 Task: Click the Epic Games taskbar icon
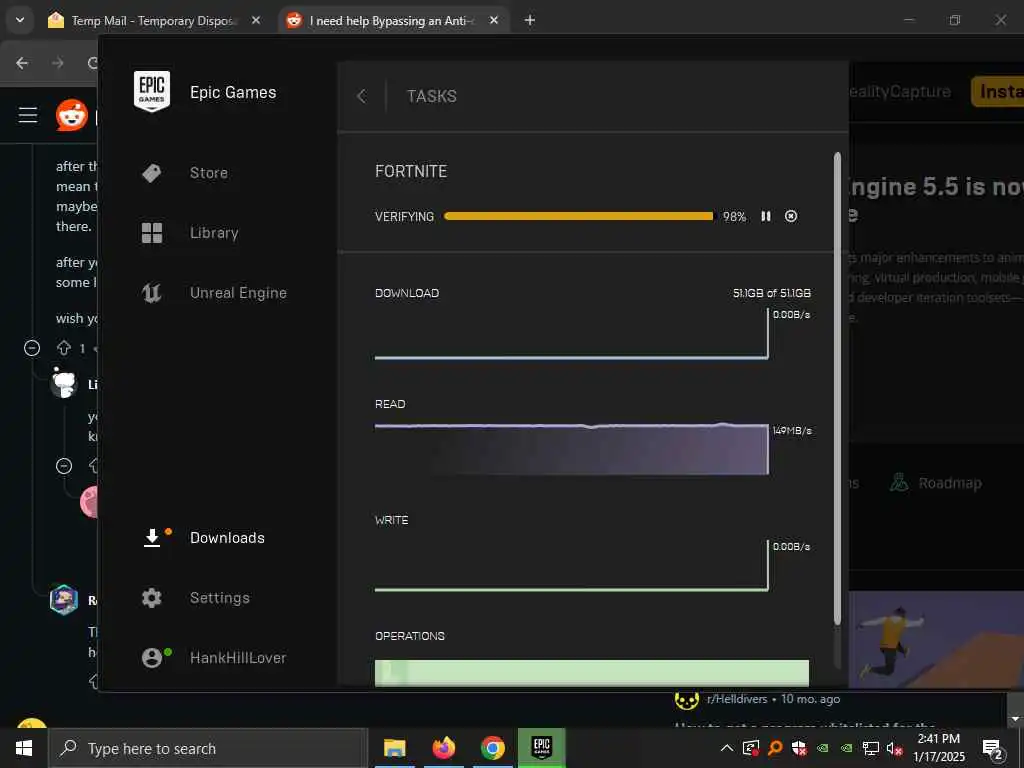541,748
